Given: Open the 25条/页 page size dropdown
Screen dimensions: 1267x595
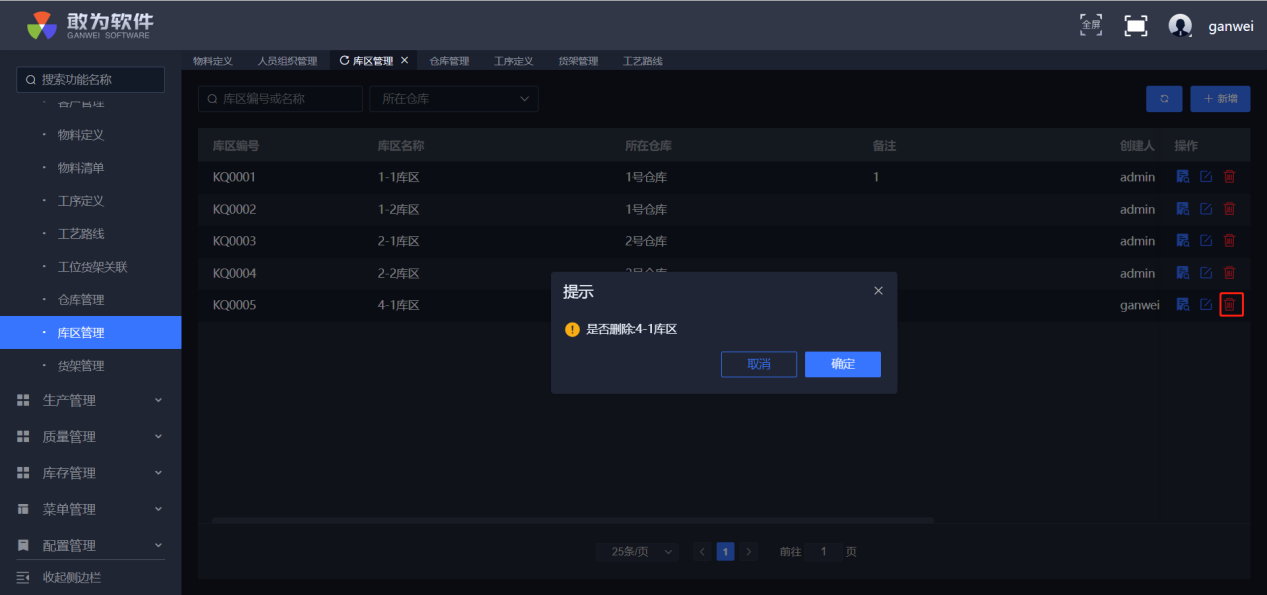Looking at the screenshot, I should coord(637,552).
